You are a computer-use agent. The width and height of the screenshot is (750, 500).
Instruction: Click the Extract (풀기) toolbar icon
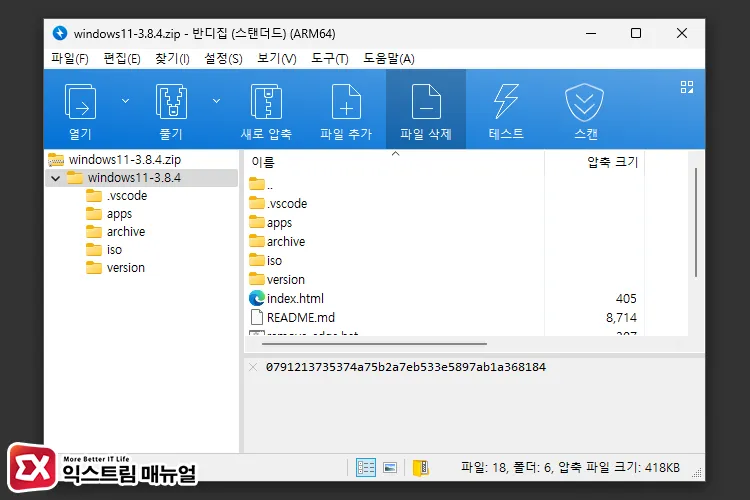(x=171, y=101)
